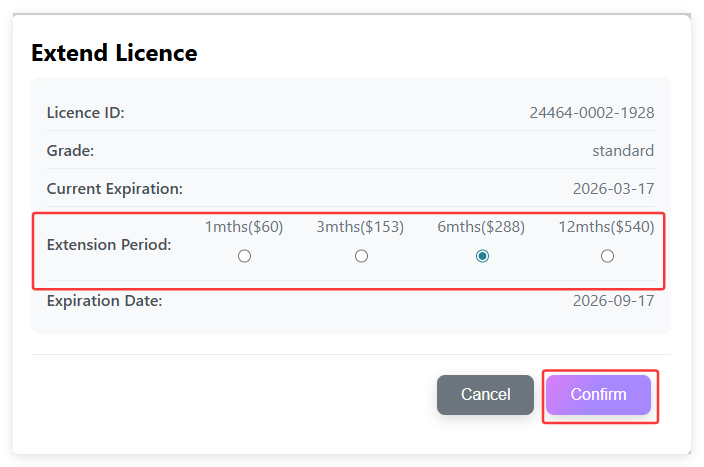Click the Licence ID field label
Screen dimensions: 704x467
pos(85,113)
